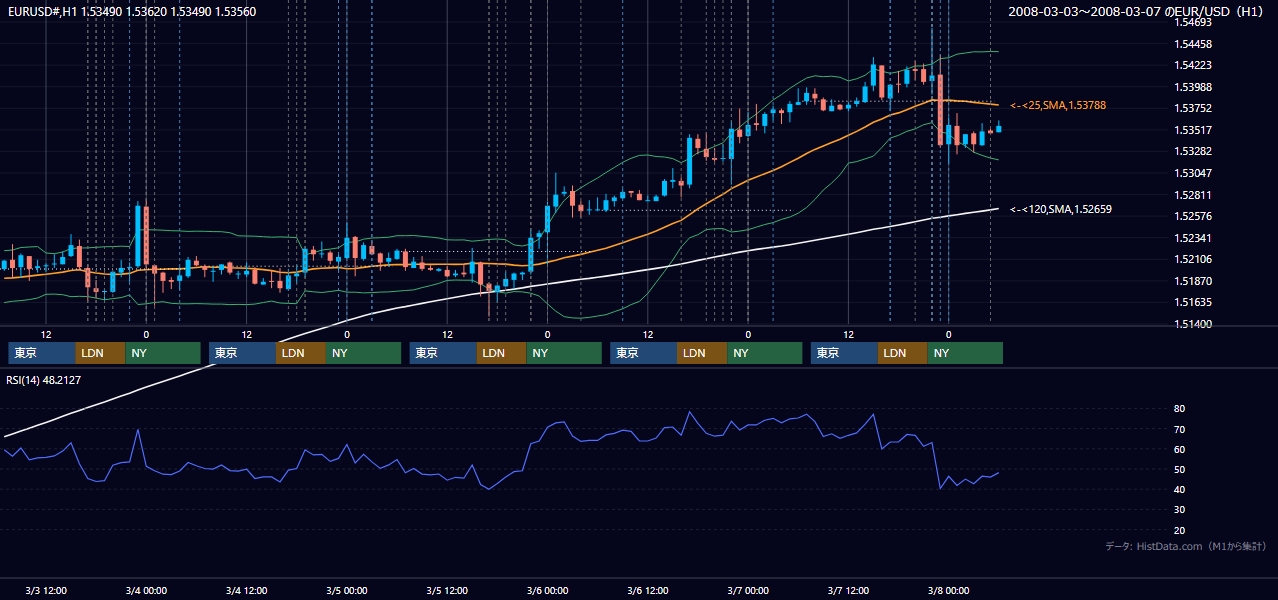Click price axis value 1.53282

(x=1193, y=151)
